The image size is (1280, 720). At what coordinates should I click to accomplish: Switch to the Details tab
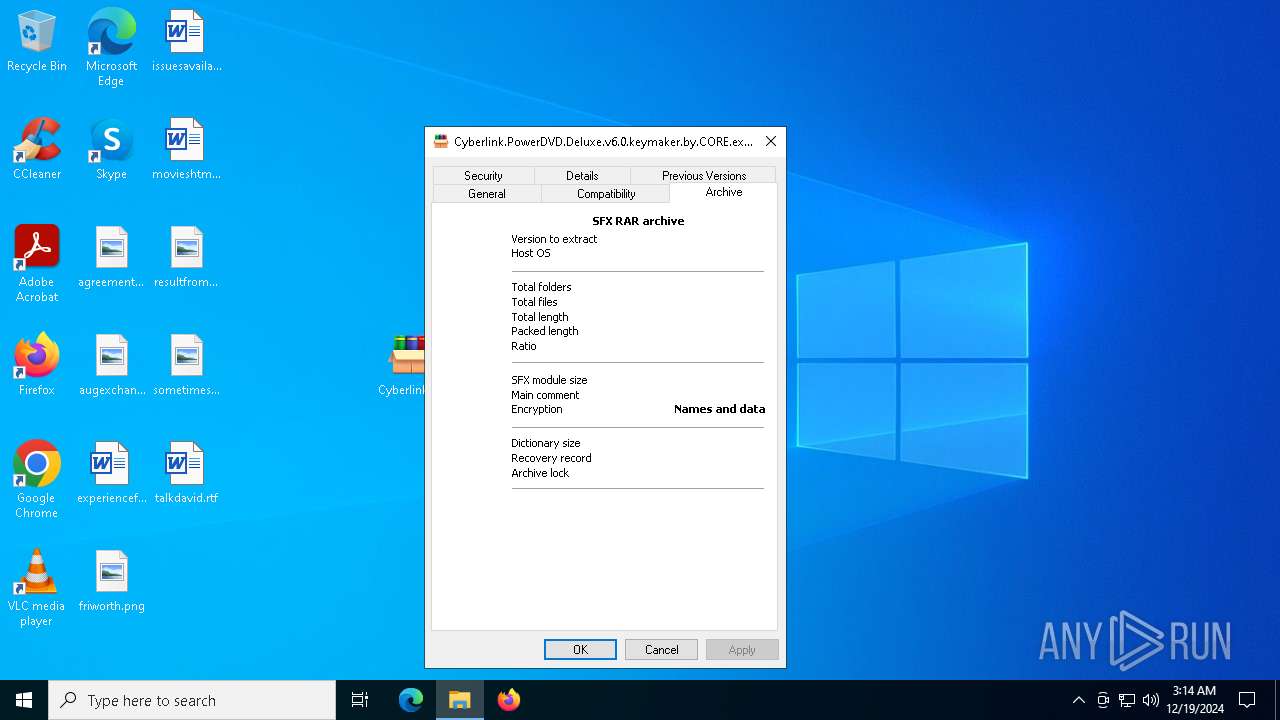(x=582, y=175)
